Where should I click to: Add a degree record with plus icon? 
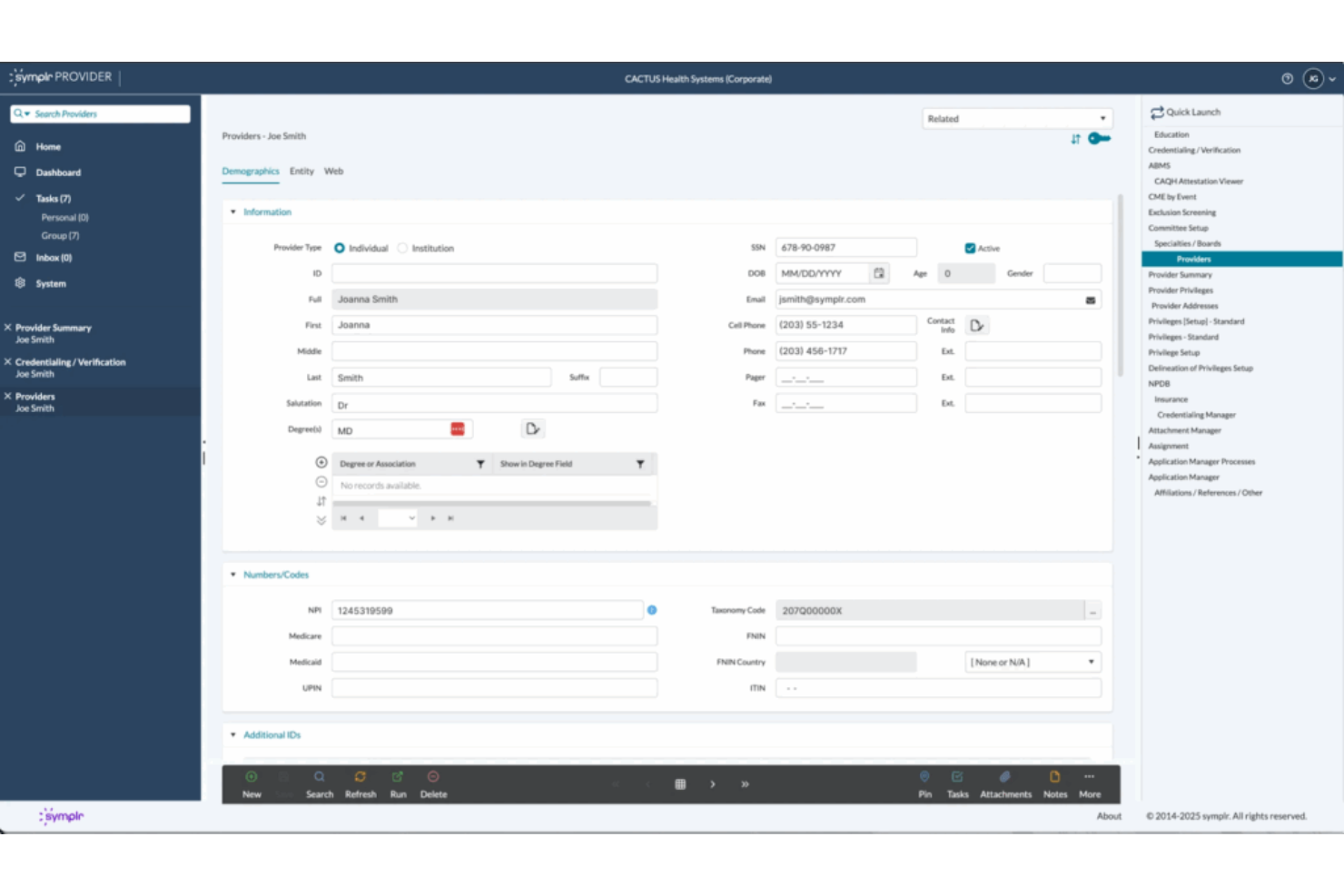click(x=321, y=463)
